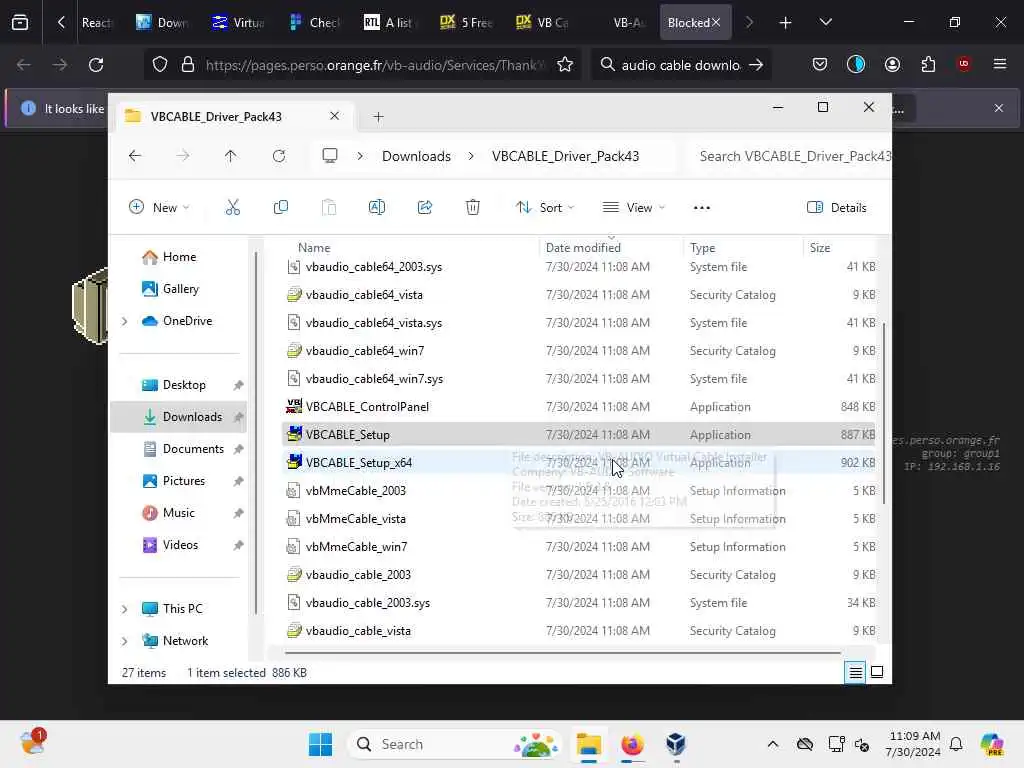Click the Delete trash icon in Explorer toolbar
This screenshot has width=1024, height=768.
[x=473, y=208]
